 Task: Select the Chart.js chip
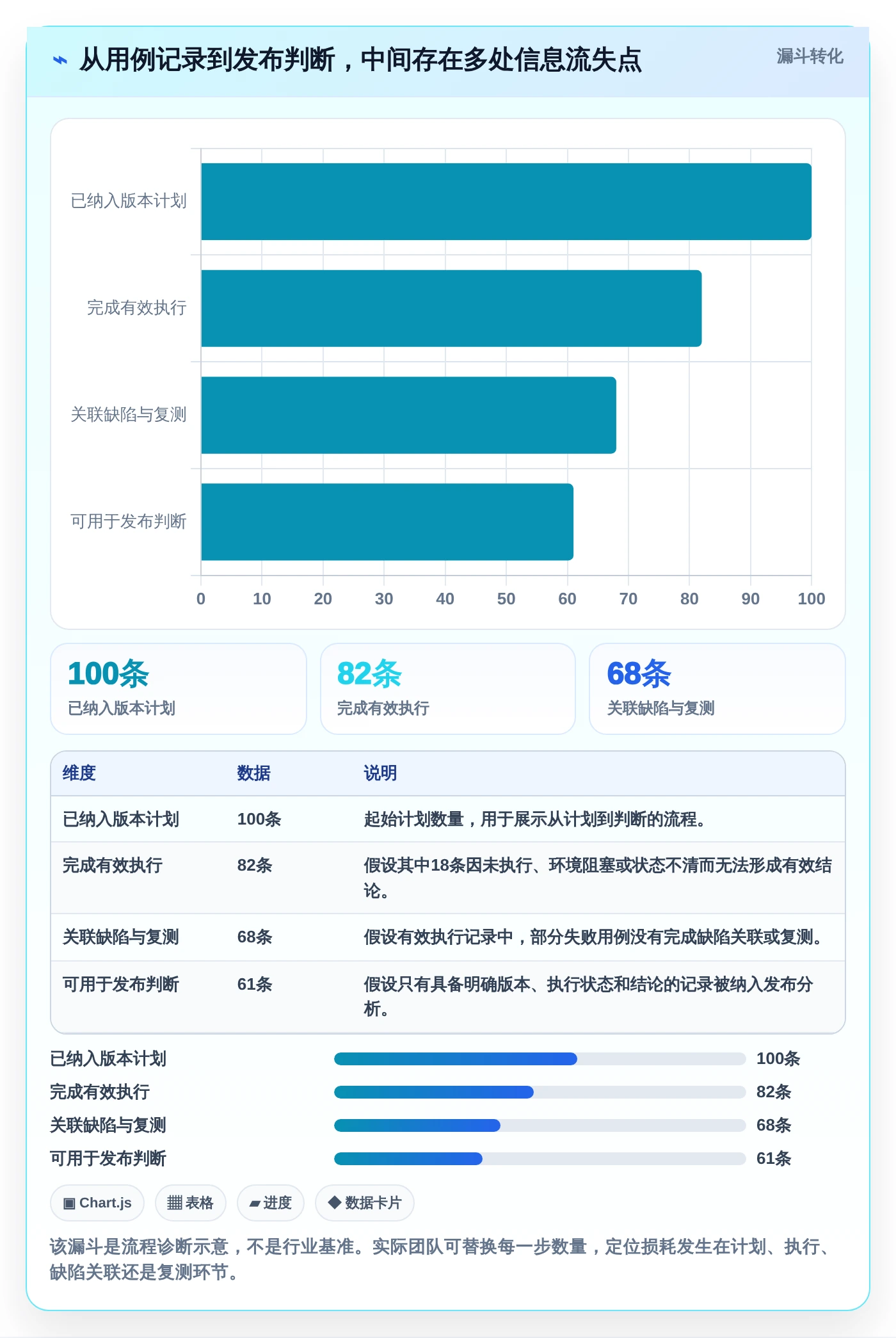click(x=97, y=1203)
